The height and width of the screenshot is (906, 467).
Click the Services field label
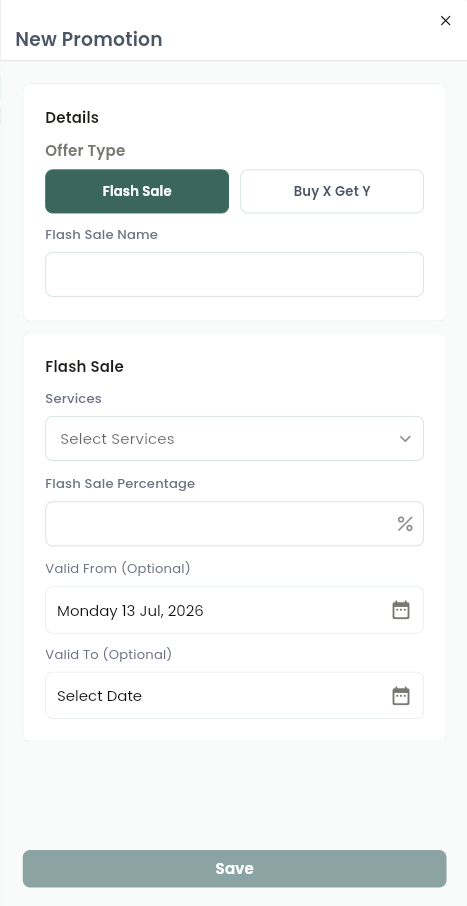(x=73, y=399)
